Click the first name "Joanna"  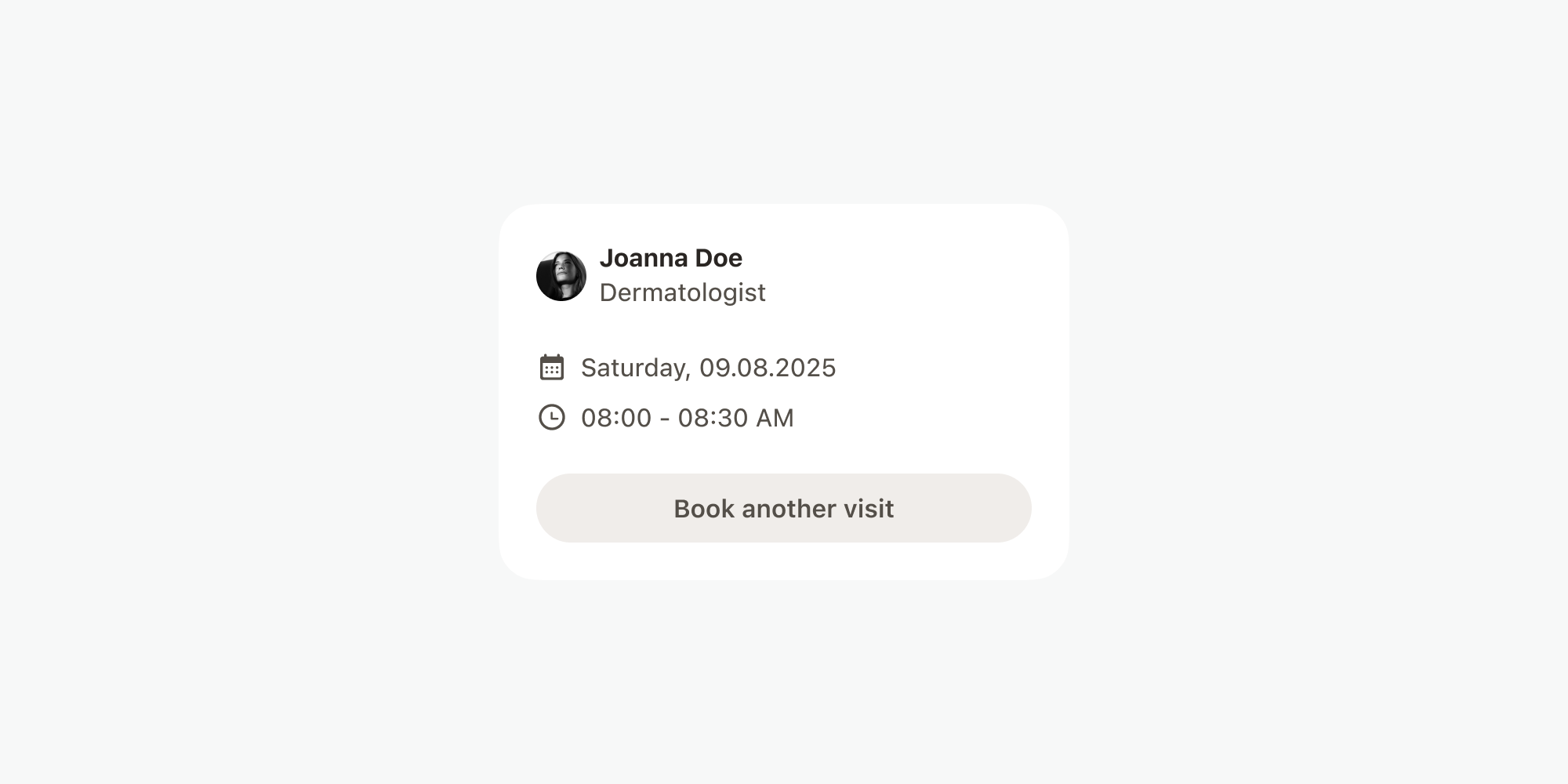pyautogui.click(x=644, y=258)
